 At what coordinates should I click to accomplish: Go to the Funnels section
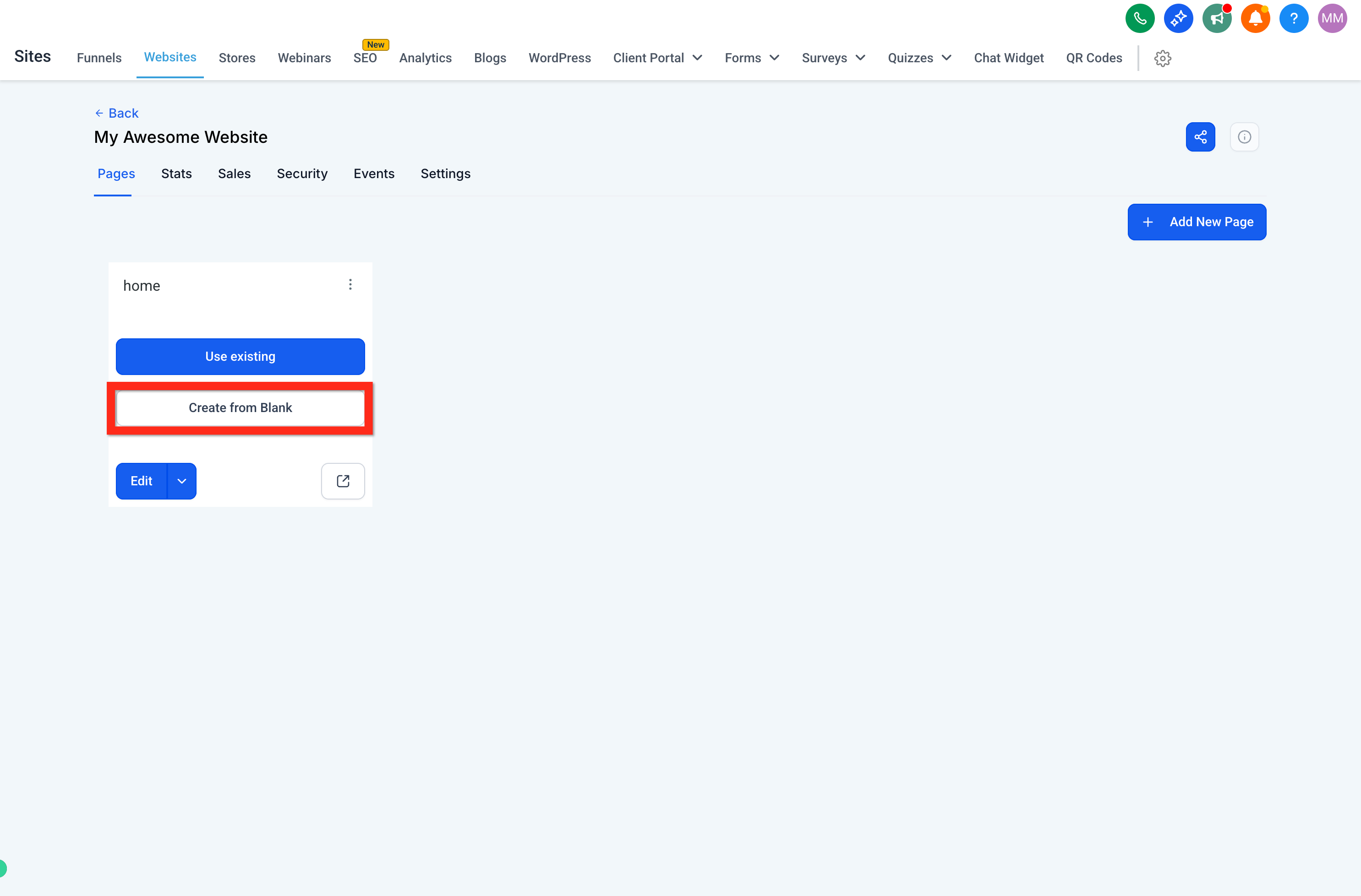pyautogui.click(x=99, y=58)
